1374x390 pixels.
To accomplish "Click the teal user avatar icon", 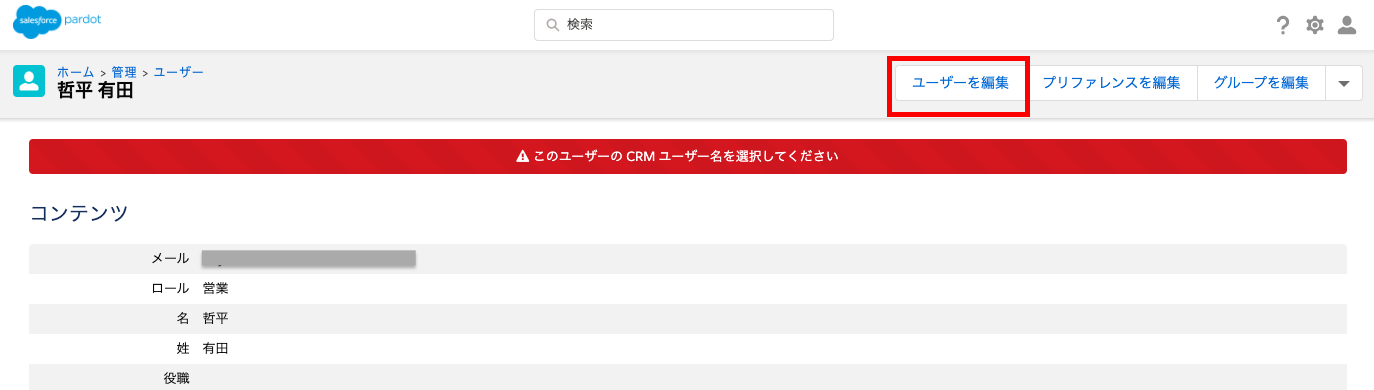I will [29, 82].
